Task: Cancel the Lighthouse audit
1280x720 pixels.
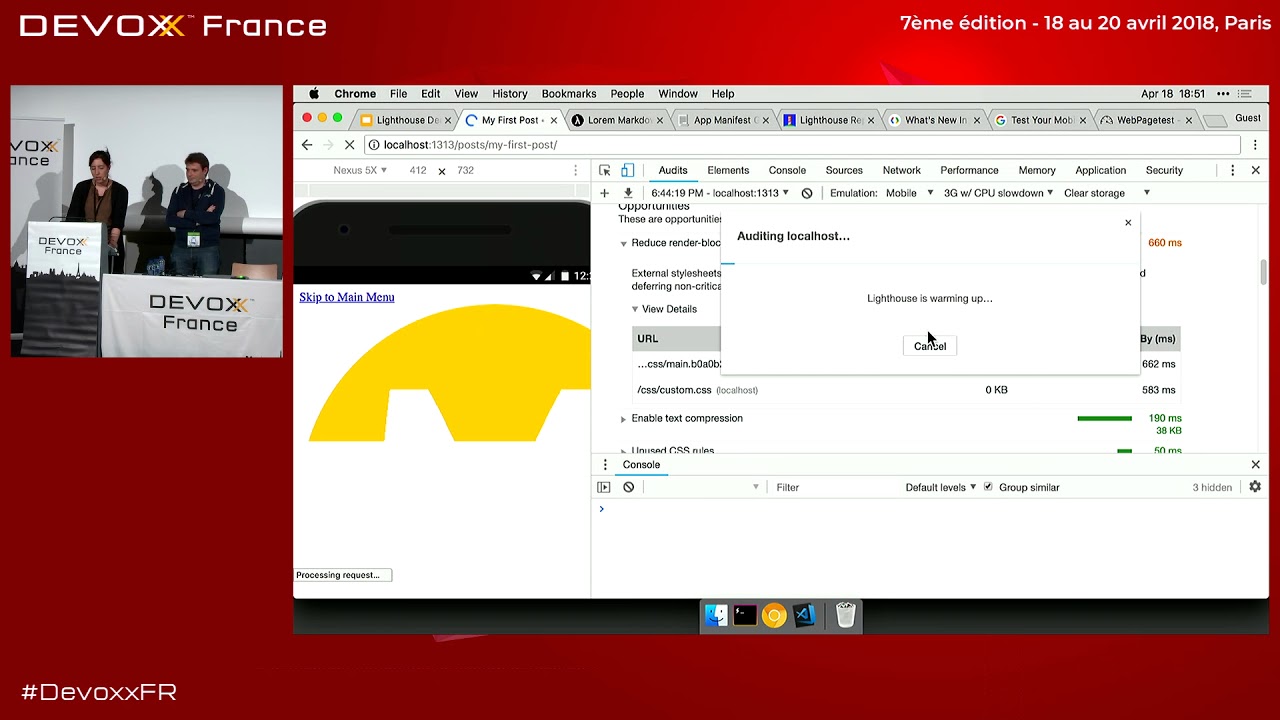Action: coord(930,346)
